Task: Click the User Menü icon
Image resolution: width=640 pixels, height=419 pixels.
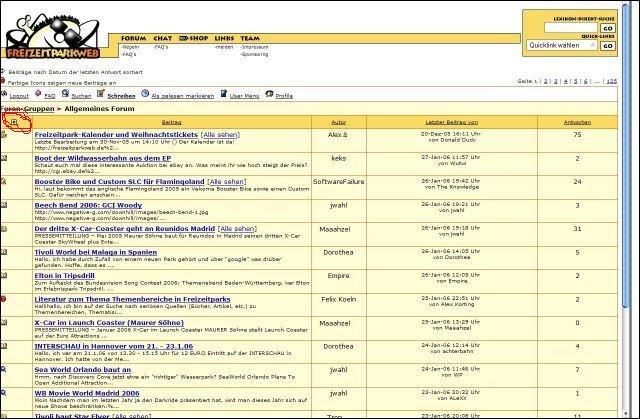Action: click(224, 93)
